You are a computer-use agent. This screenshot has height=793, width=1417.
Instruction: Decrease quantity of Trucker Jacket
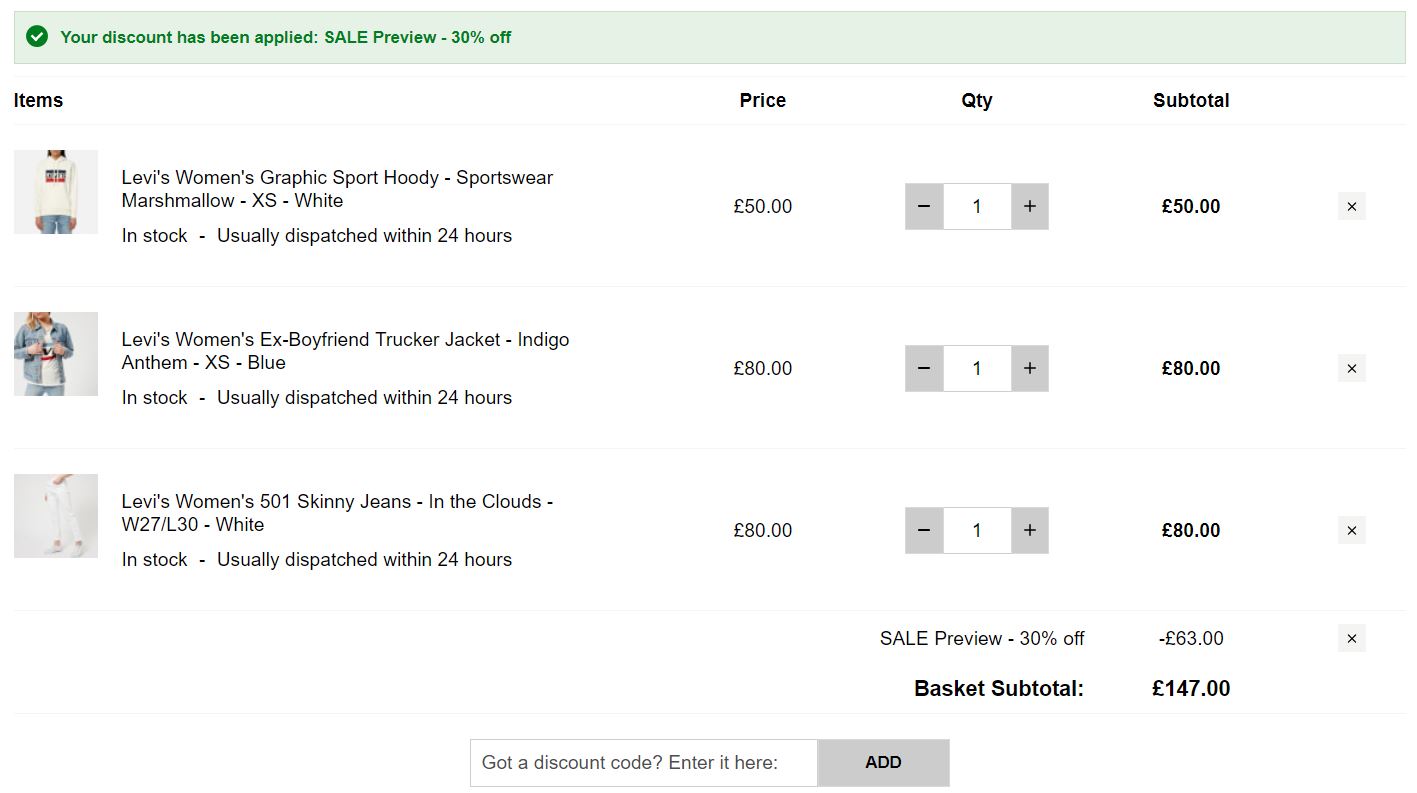point(924,369)
